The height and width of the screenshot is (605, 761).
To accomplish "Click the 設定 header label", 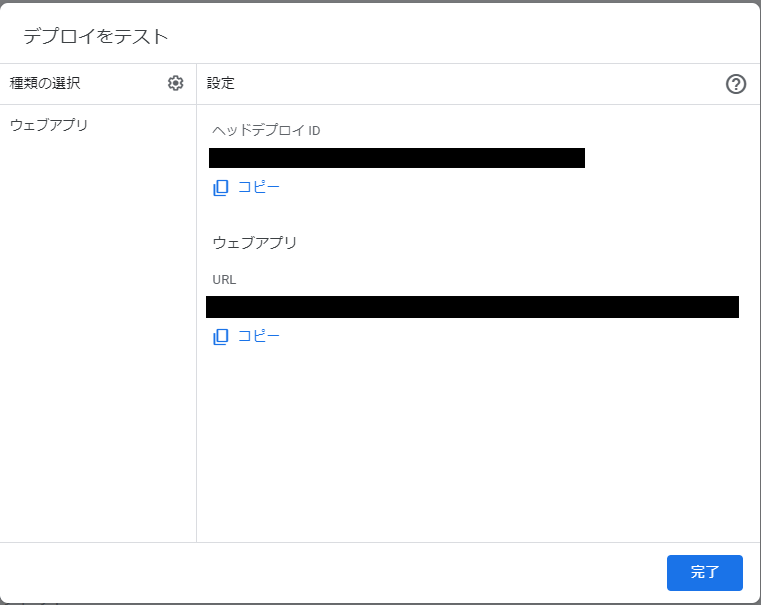I will pos(221,83).
